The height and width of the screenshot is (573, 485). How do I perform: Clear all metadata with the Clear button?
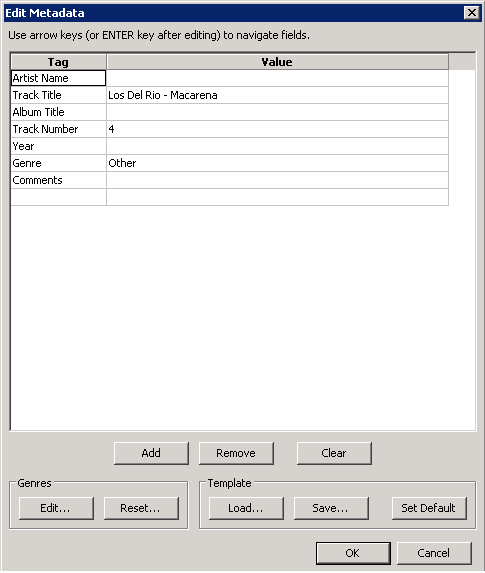pos(334,453)
